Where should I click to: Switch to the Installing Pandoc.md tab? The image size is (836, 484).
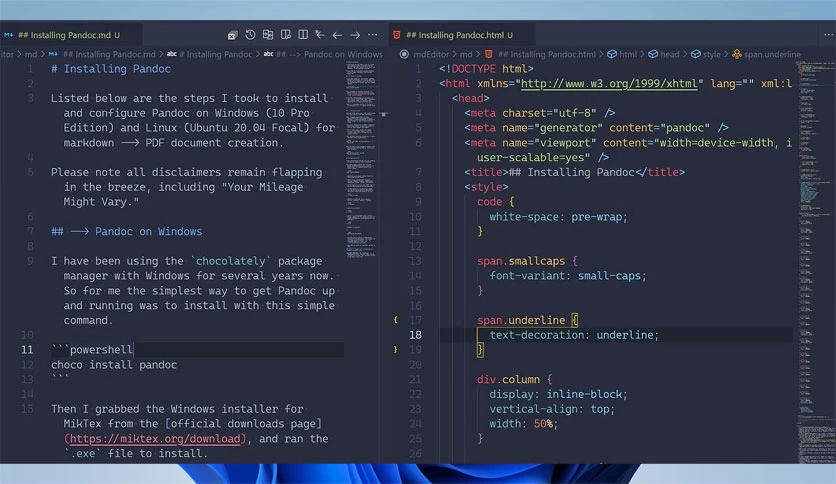coord(69,35)
